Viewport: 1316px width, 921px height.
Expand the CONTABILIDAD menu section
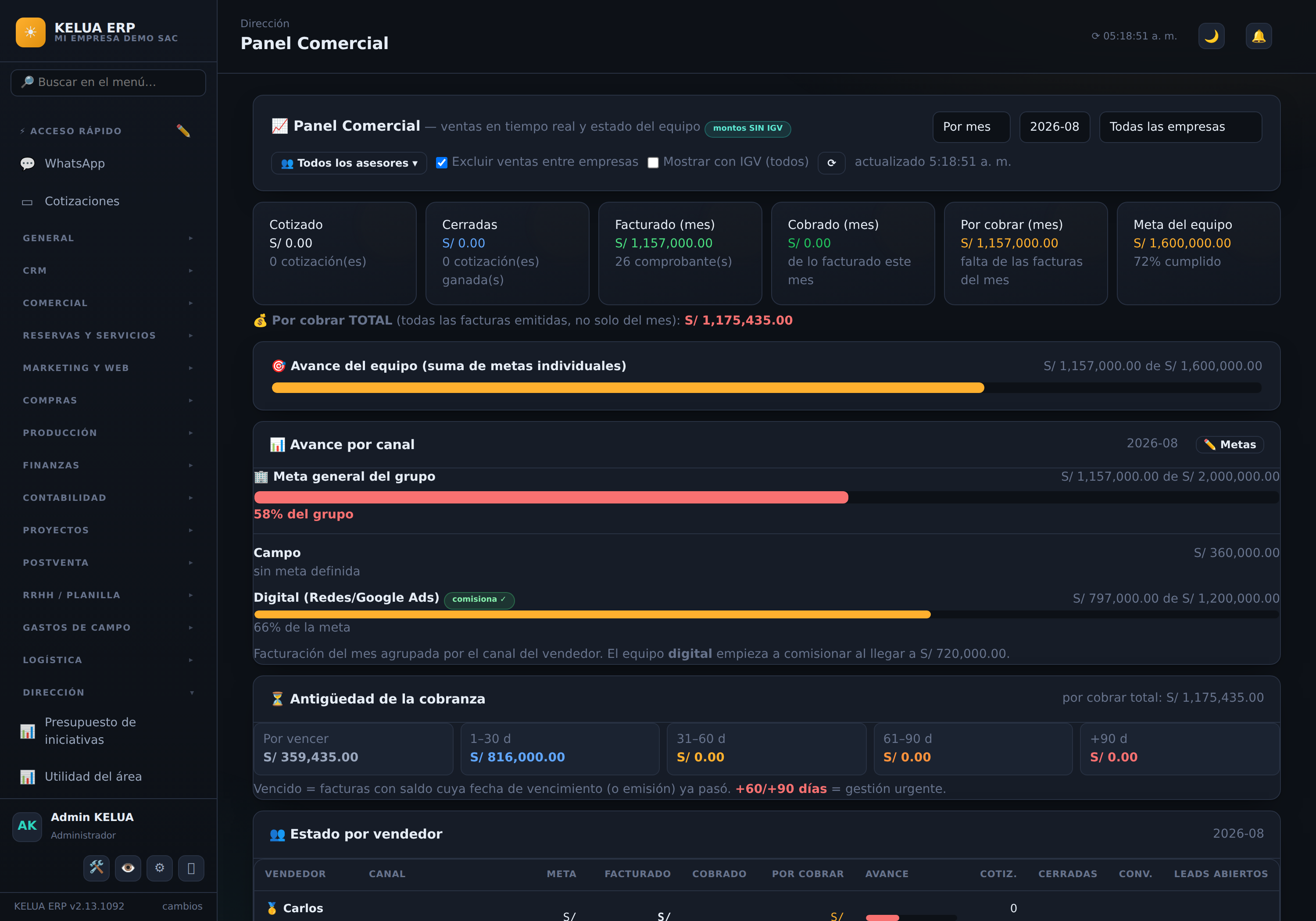[108, 497]
